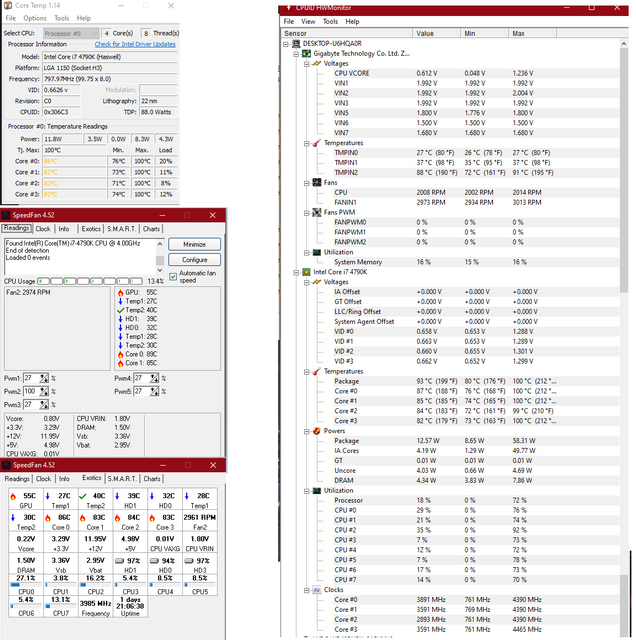Click the flame icon next to GPU 55C in SpeedFan Readings
The image size is (636, 640).
120,292
